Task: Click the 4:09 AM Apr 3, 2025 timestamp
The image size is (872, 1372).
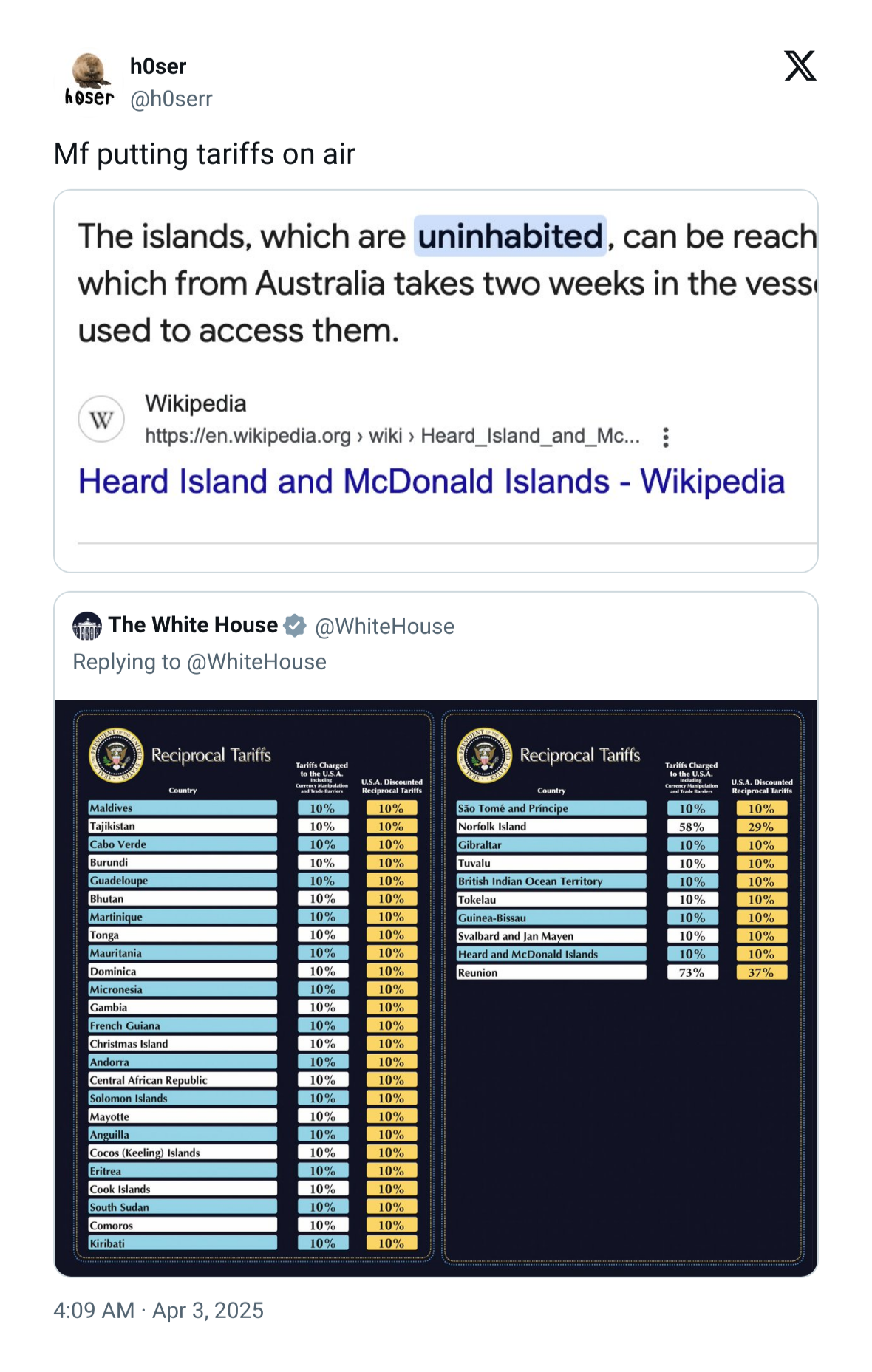Action: click(x=158, y=1310)
